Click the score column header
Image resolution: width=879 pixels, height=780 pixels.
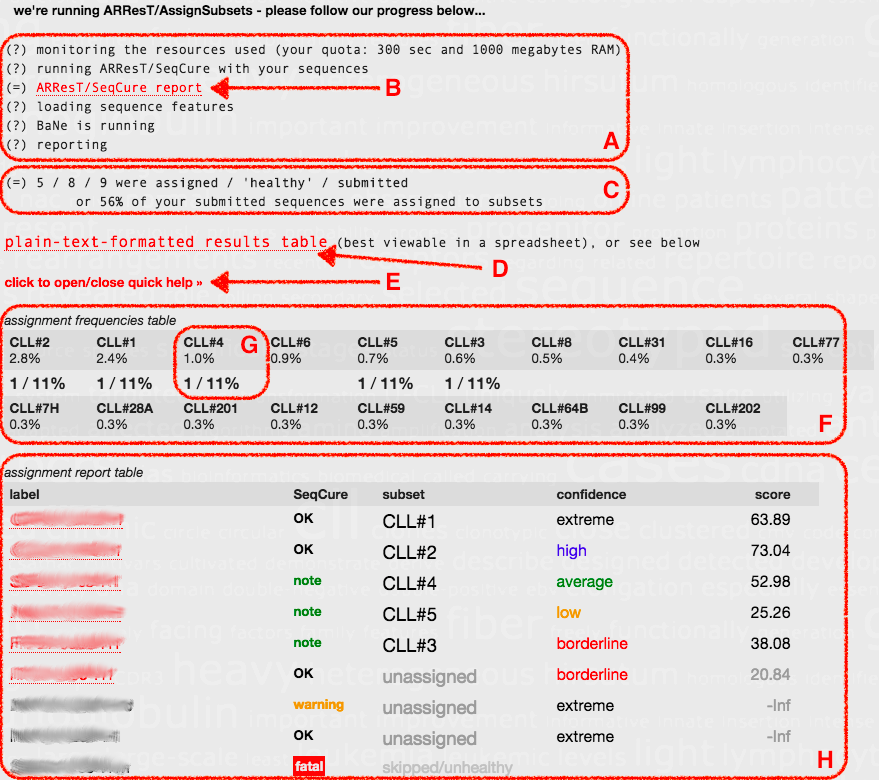click(x=772, y=495)
